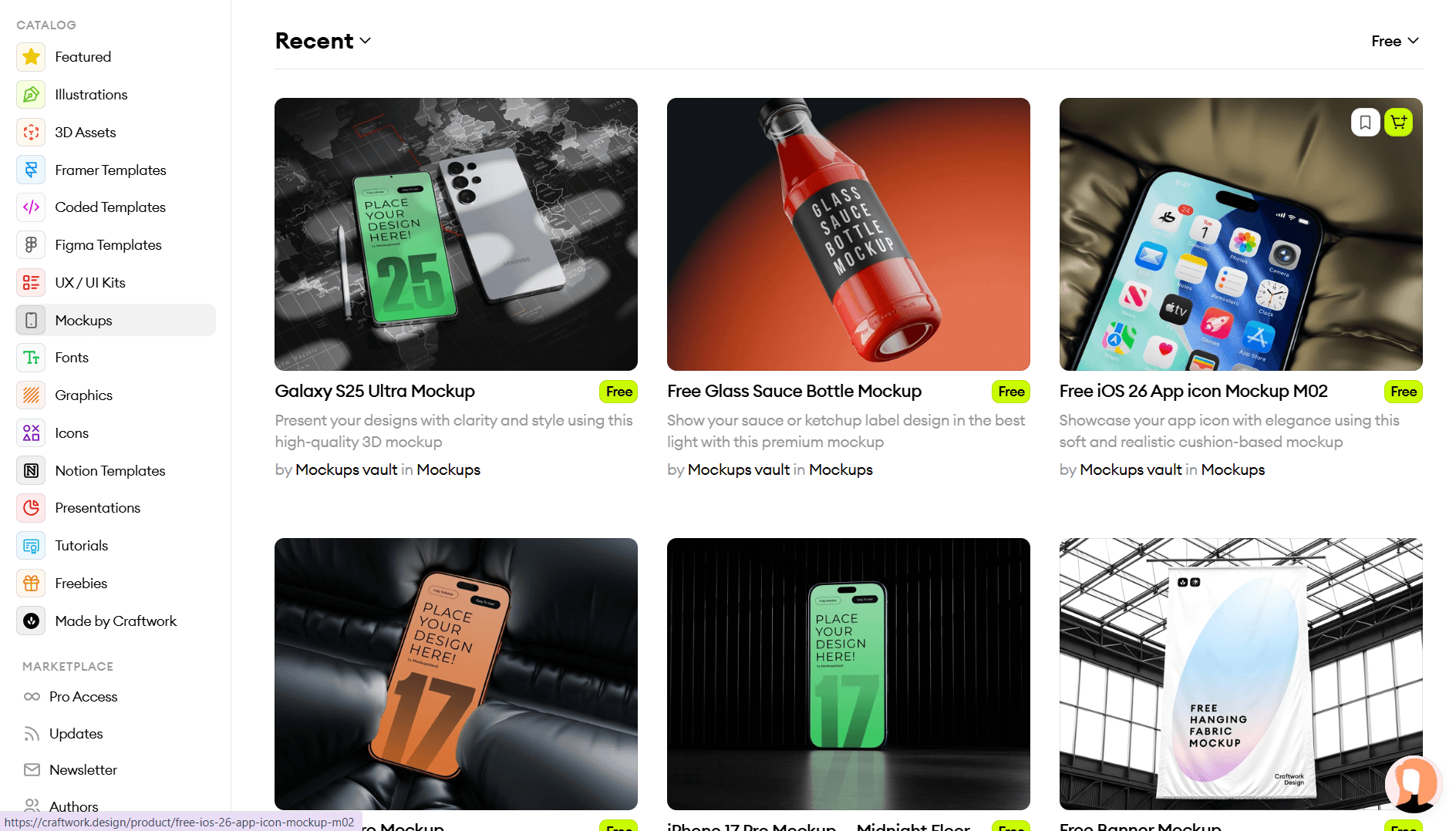Screen dimensions: 1456x831
Task: Add iOS 26 mockup to cart
Action: (1398, 122)
